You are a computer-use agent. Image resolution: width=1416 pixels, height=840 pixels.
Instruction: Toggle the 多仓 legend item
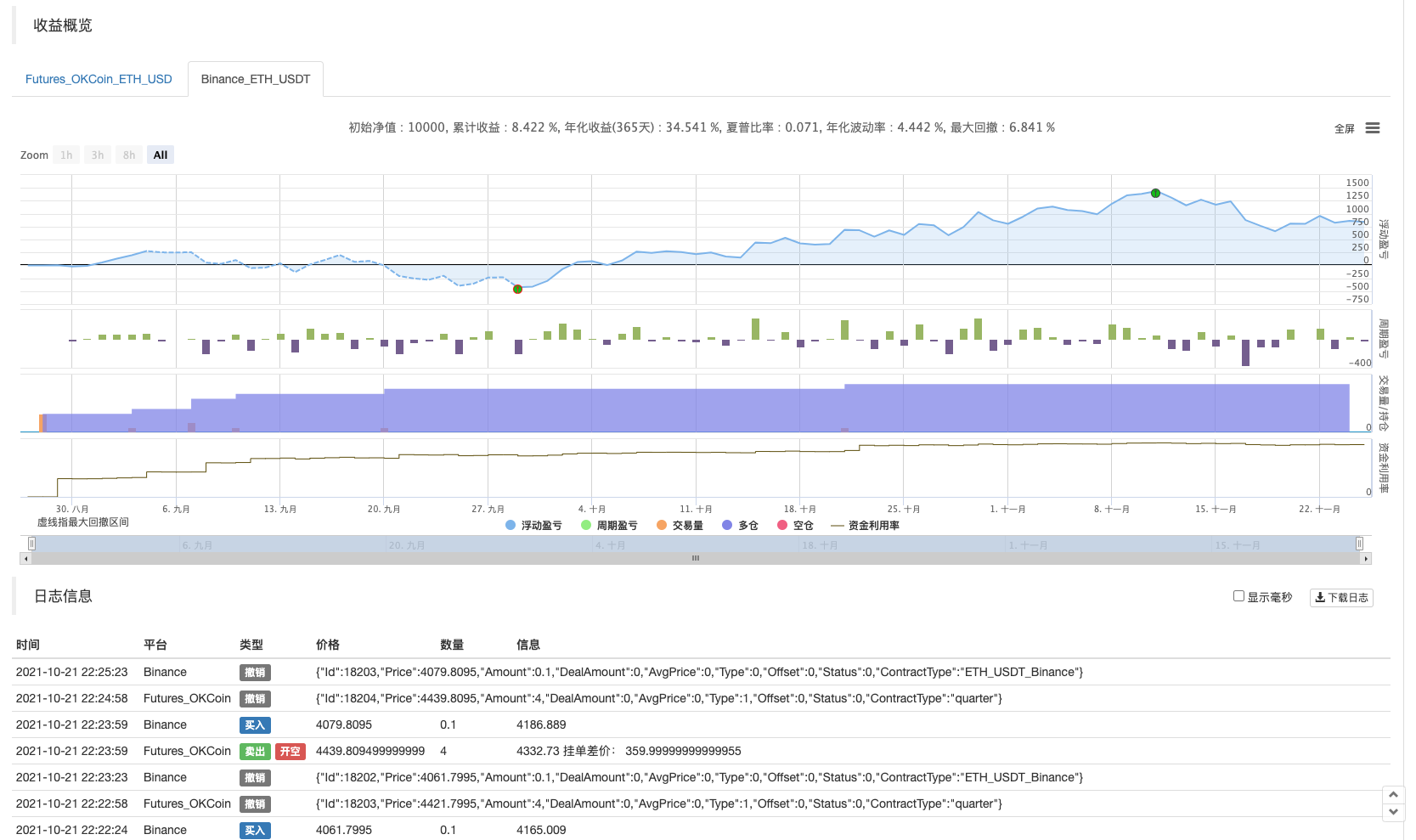point(740,526)
